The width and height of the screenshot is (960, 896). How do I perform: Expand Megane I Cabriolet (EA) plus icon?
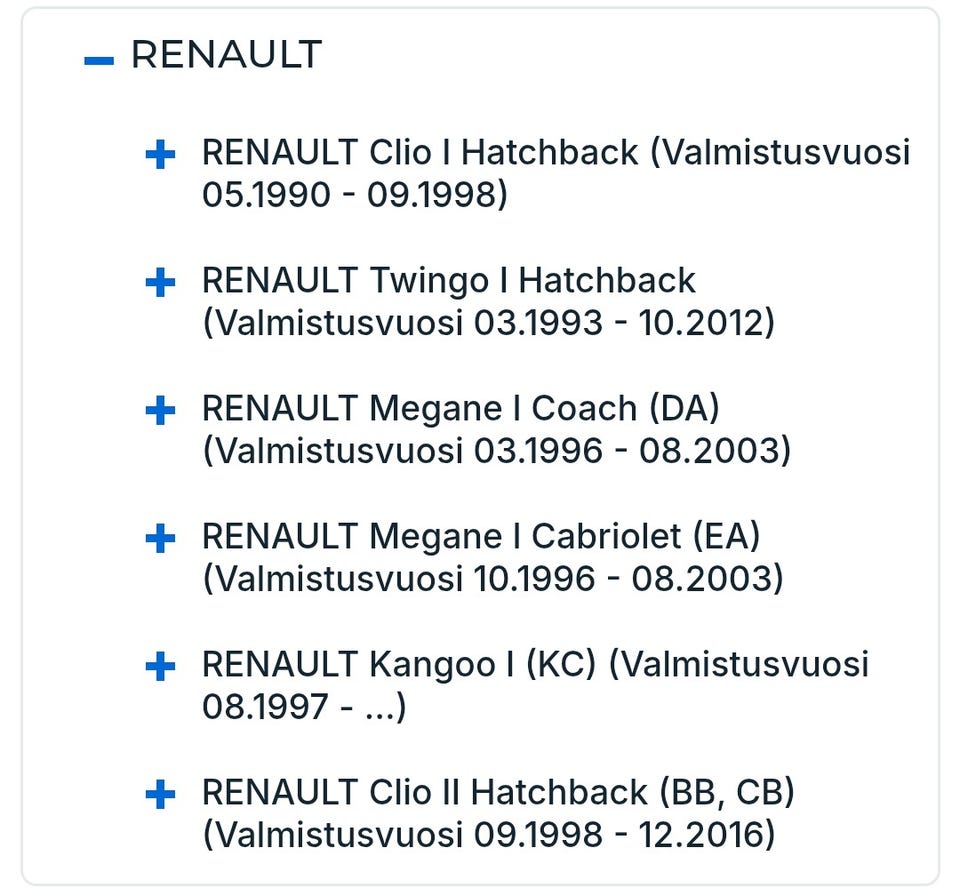tap(160, 539)
